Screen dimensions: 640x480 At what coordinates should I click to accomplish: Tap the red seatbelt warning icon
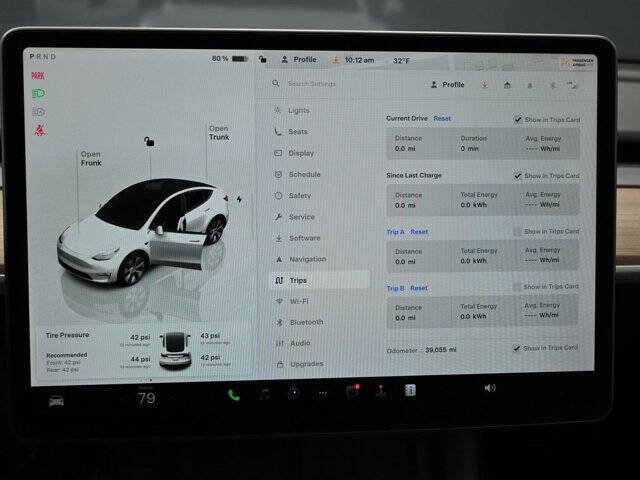tap(40, 131)
